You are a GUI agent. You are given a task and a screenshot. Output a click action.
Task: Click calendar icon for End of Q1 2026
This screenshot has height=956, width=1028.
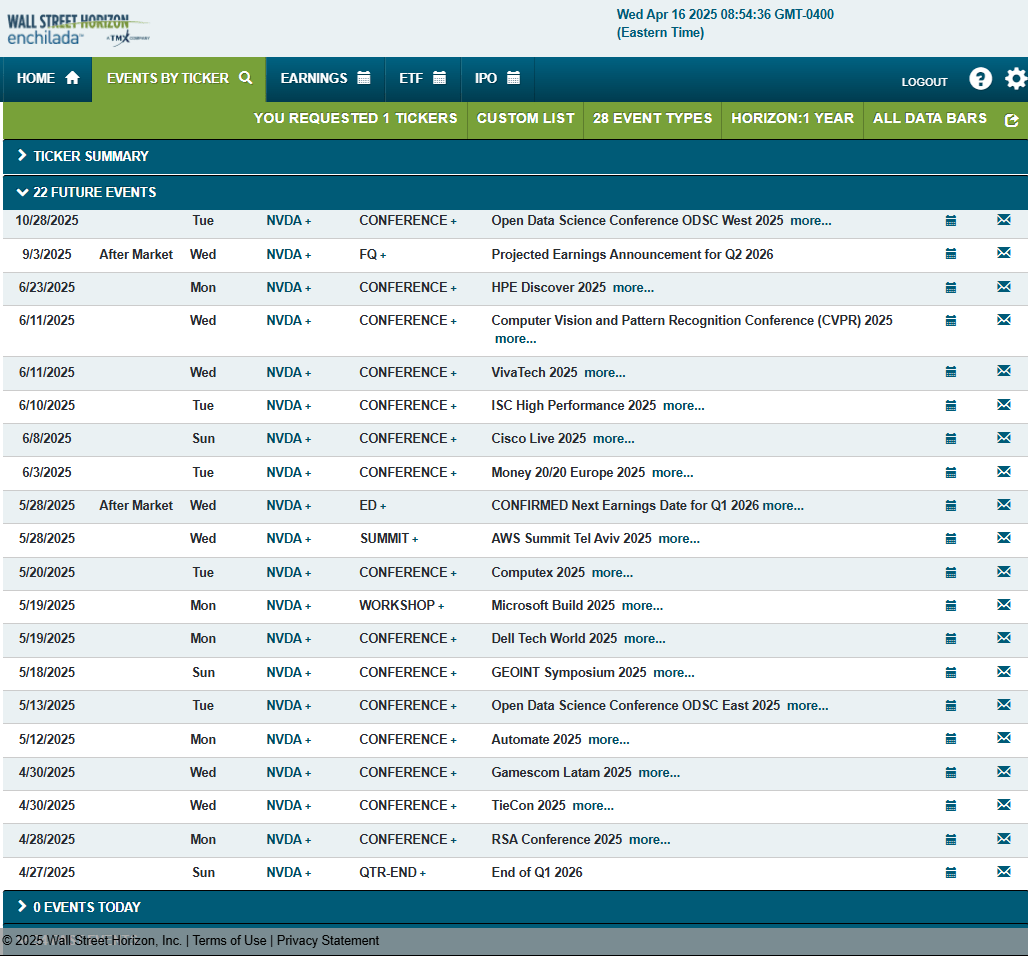coord(951,873)
